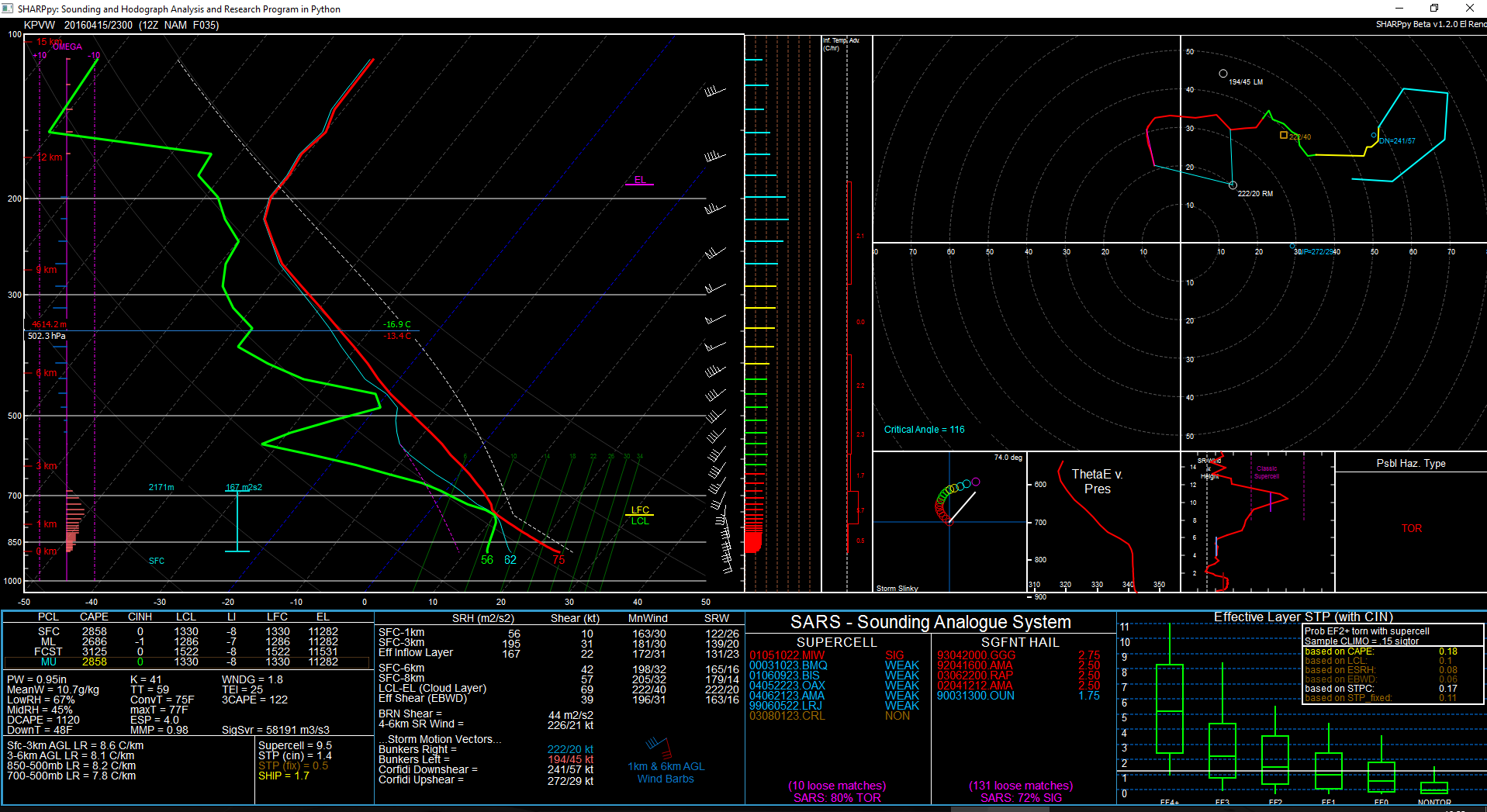1487x812 pixels.
Task: Click the EF4+ box in STP plot
Action: click(1169, 708)
